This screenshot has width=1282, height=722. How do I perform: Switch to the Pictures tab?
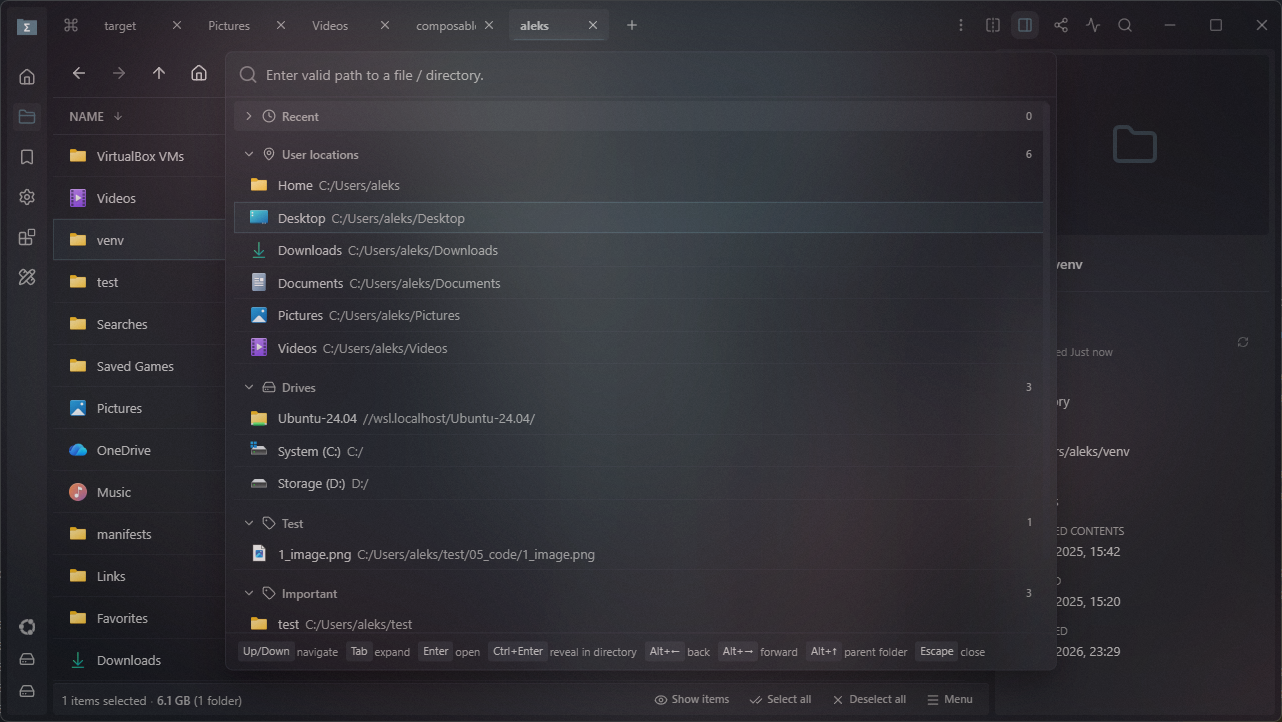[229, 26]
